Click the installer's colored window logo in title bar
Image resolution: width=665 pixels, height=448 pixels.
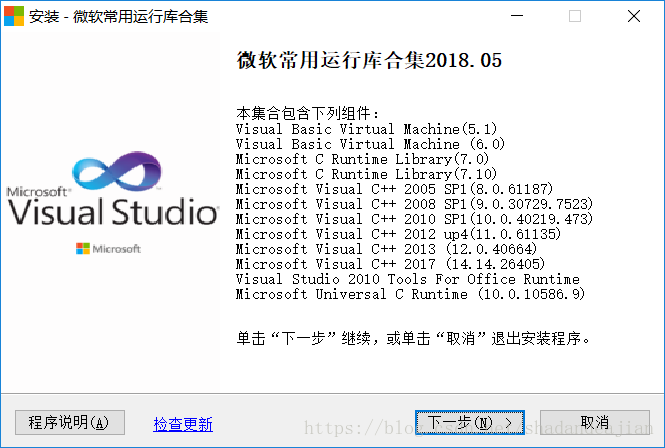pyautogui.click(x=14, y=16)
